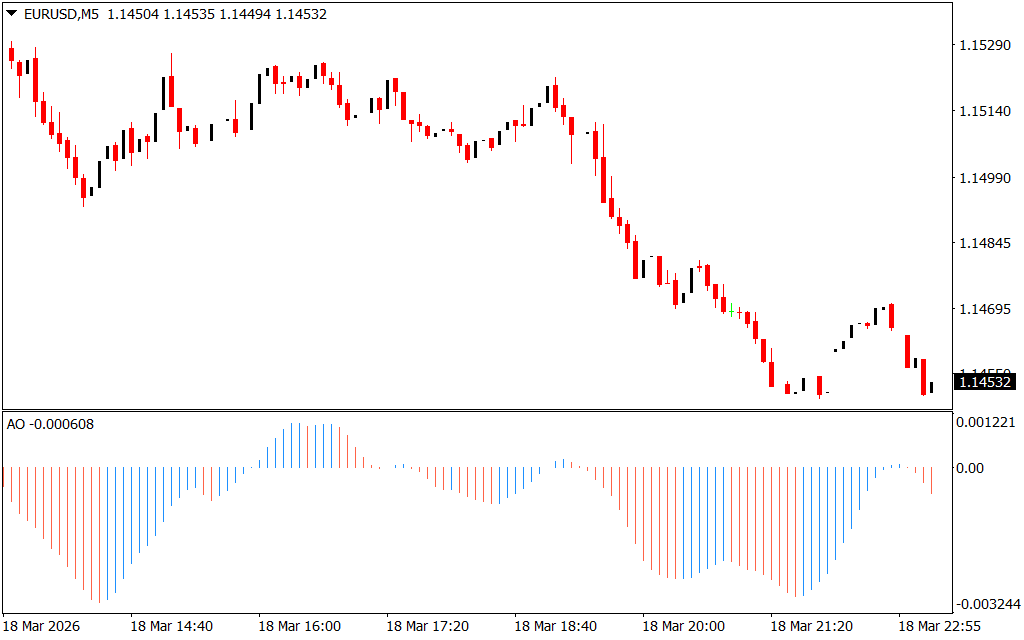The height and width of the screenshot is (640, 1024).
Task: Click the 1.15290 price axis label
Action: (x=984, y=46)
